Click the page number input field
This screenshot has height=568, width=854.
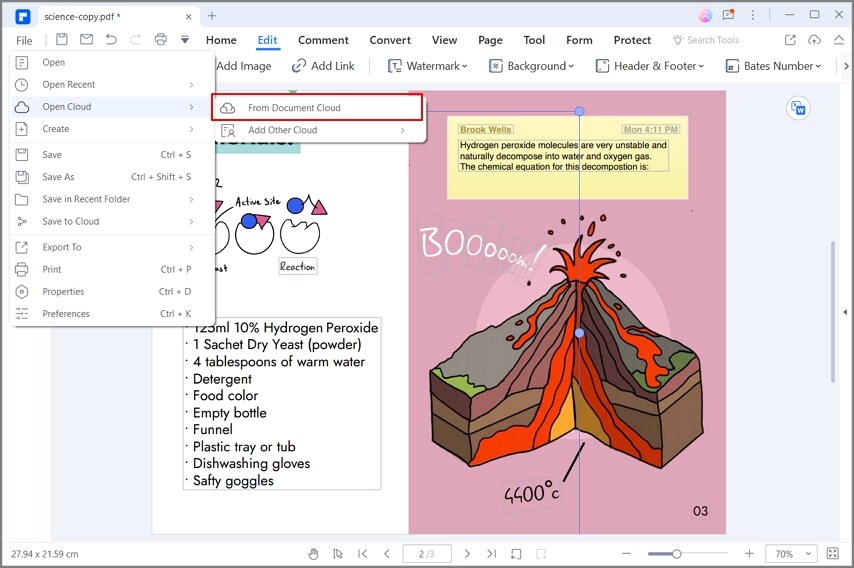coord(427,554)
